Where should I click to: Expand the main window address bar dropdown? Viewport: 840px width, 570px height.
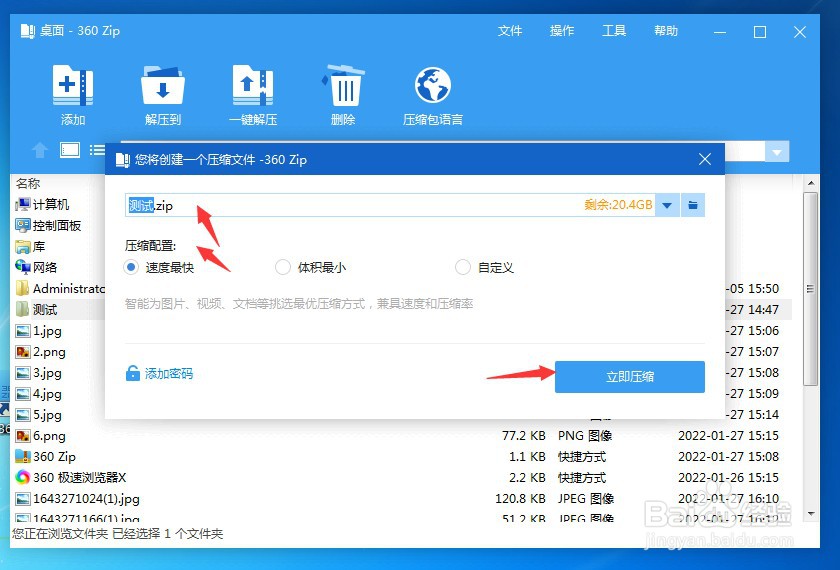777,153
